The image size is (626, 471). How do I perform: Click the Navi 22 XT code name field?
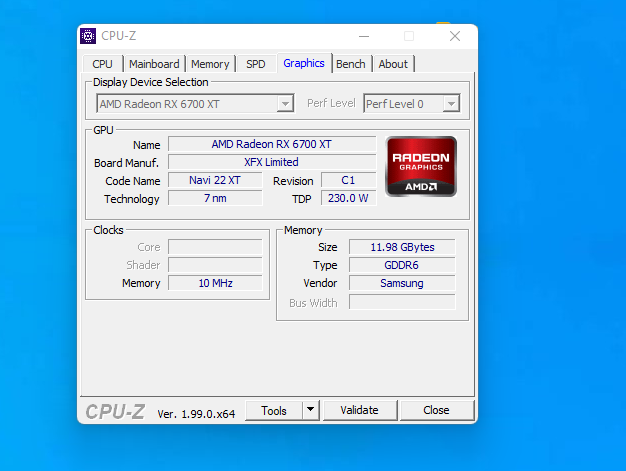(215, 180)
